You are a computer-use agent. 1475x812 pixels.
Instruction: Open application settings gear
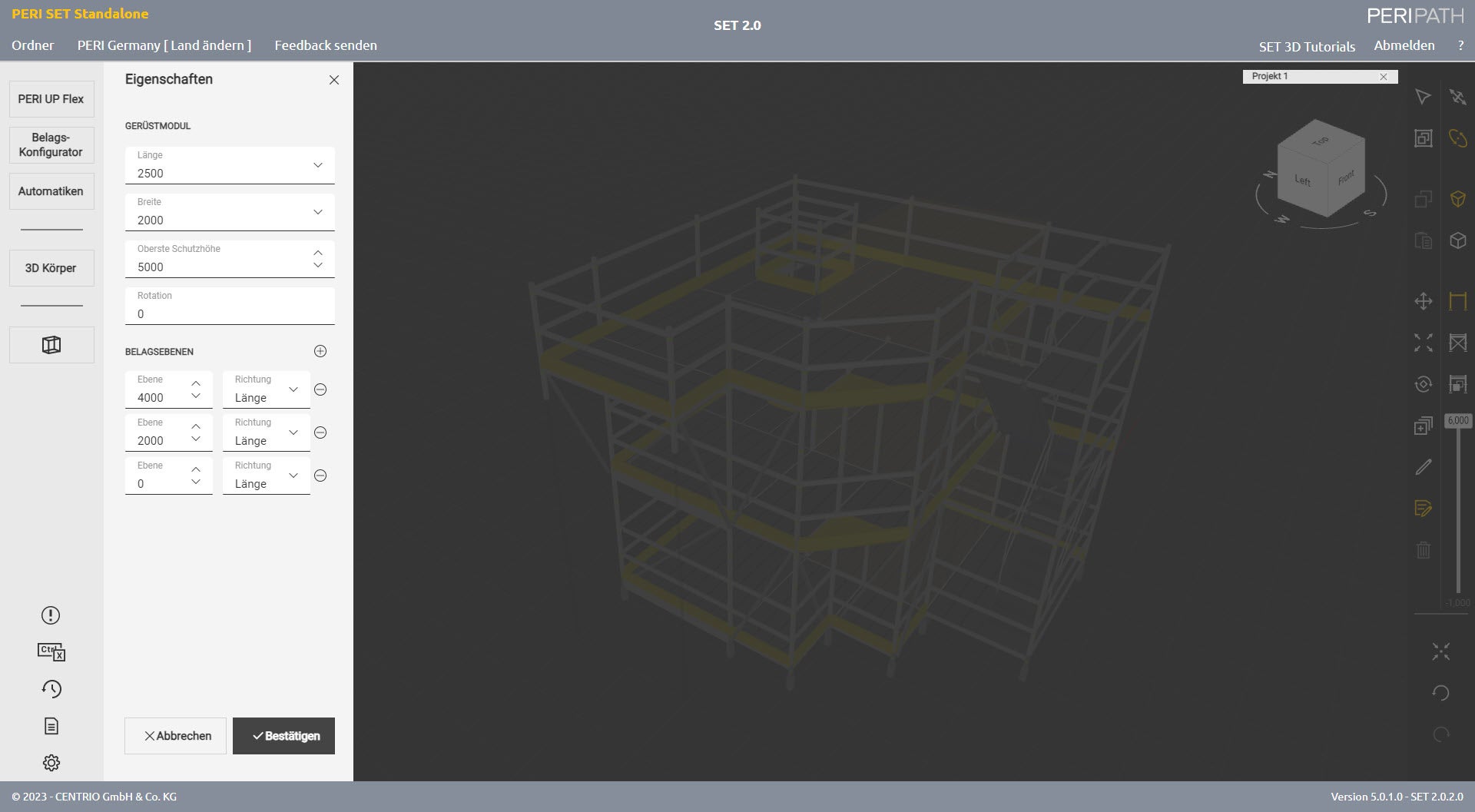click(51, 762)
